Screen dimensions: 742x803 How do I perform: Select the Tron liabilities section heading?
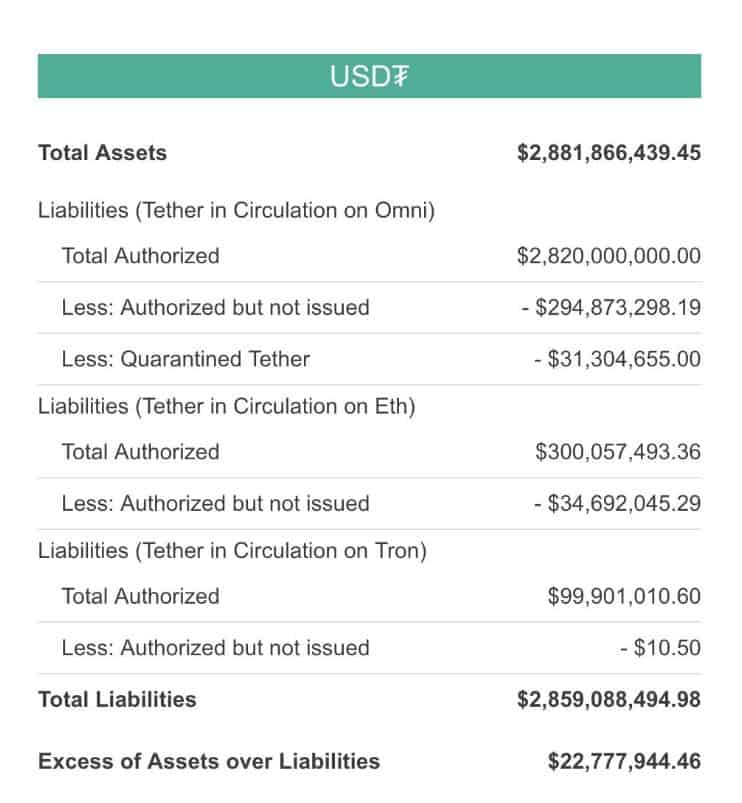232,551
